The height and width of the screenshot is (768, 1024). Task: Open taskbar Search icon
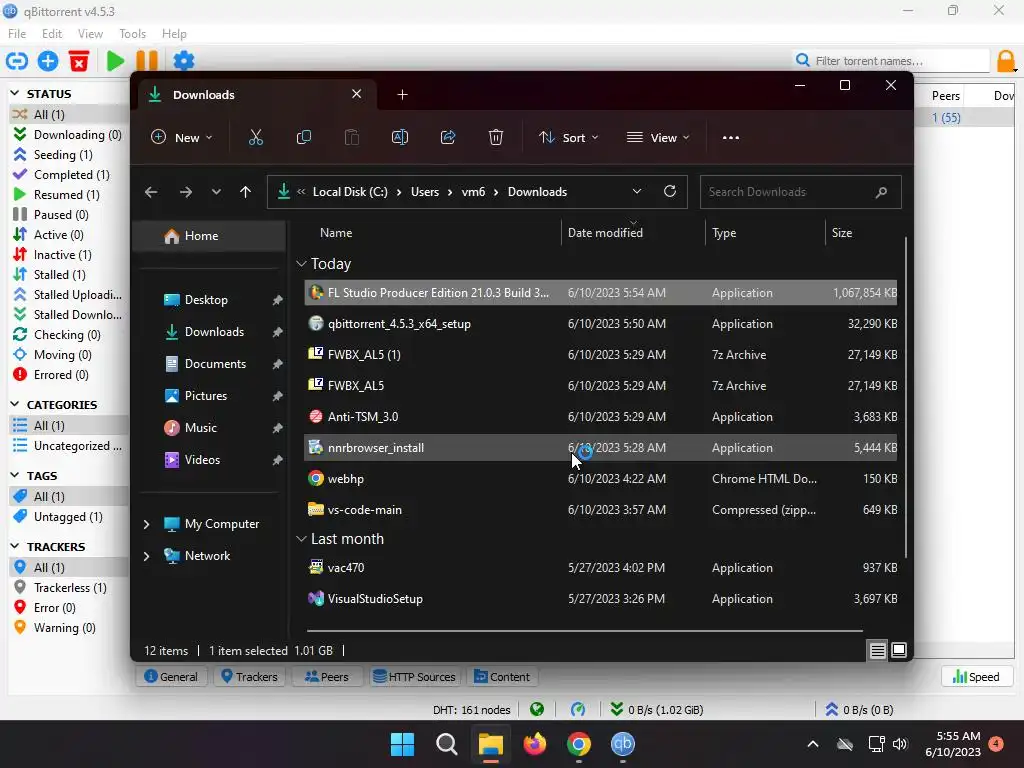pyautogui.click(x=447, y=744)
